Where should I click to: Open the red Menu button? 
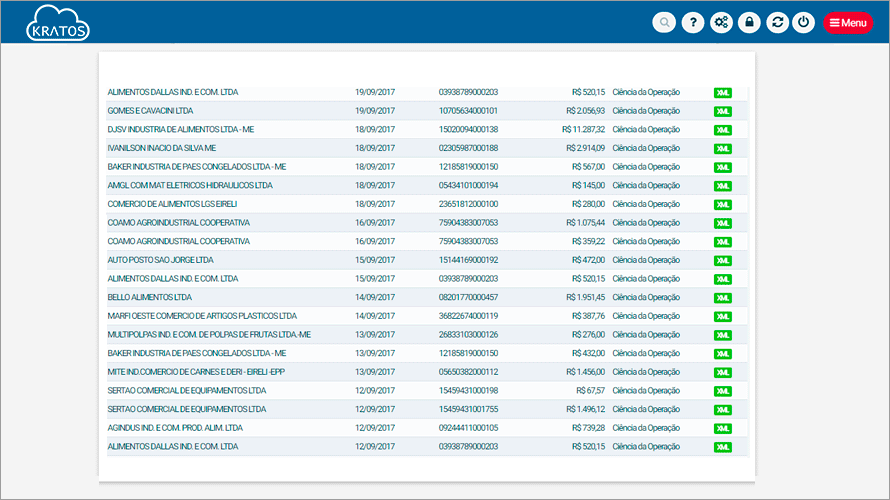848,23
